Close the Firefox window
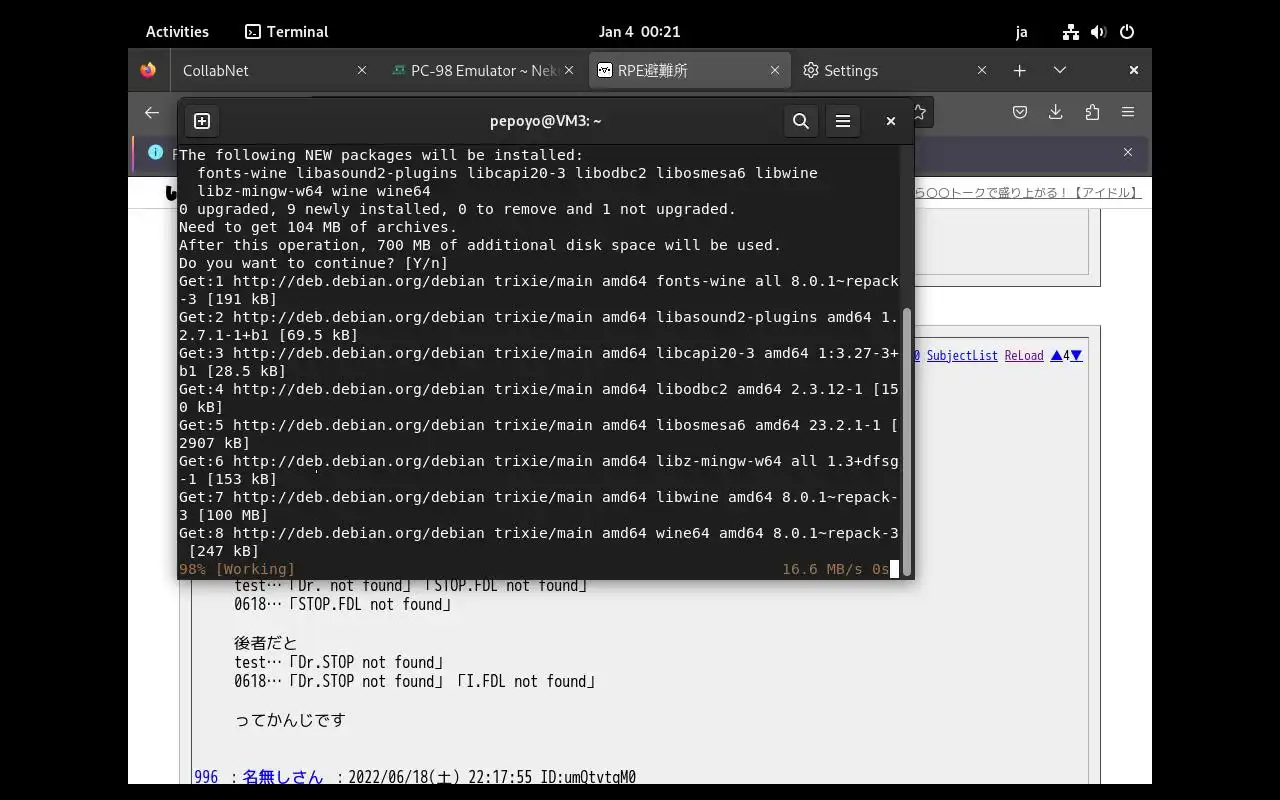Image resolution: width=1280 pixels, height=800 pixels. (1133, 70)
